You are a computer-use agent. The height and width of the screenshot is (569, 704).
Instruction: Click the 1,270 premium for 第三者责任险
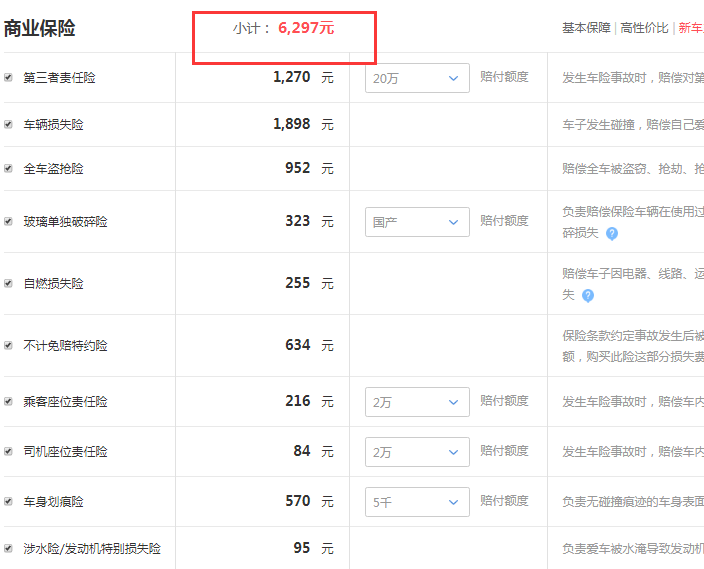click(x=291, y=77)
